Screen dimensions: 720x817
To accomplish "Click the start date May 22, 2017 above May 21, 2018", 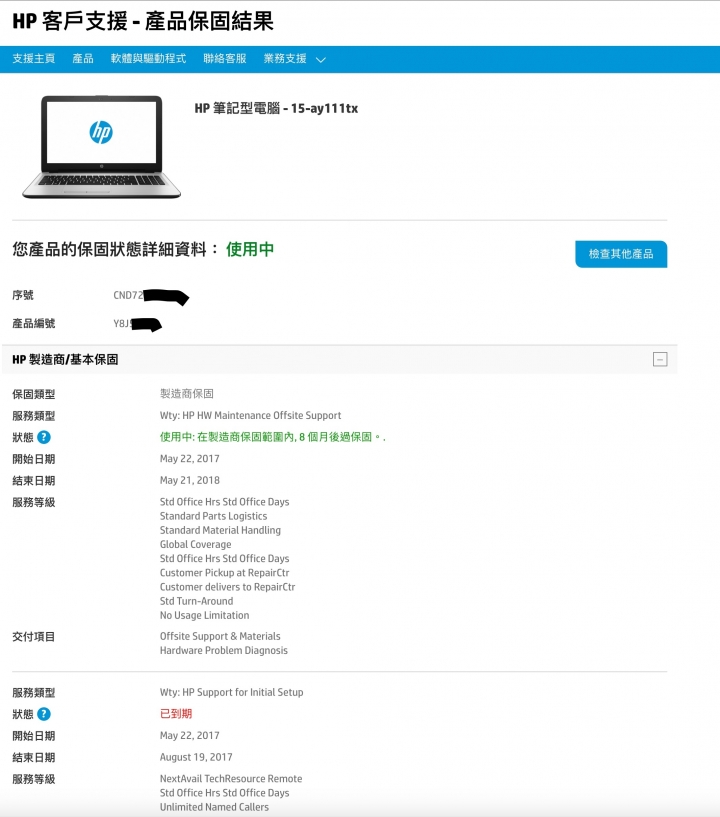I will click(x=190, y=459).
